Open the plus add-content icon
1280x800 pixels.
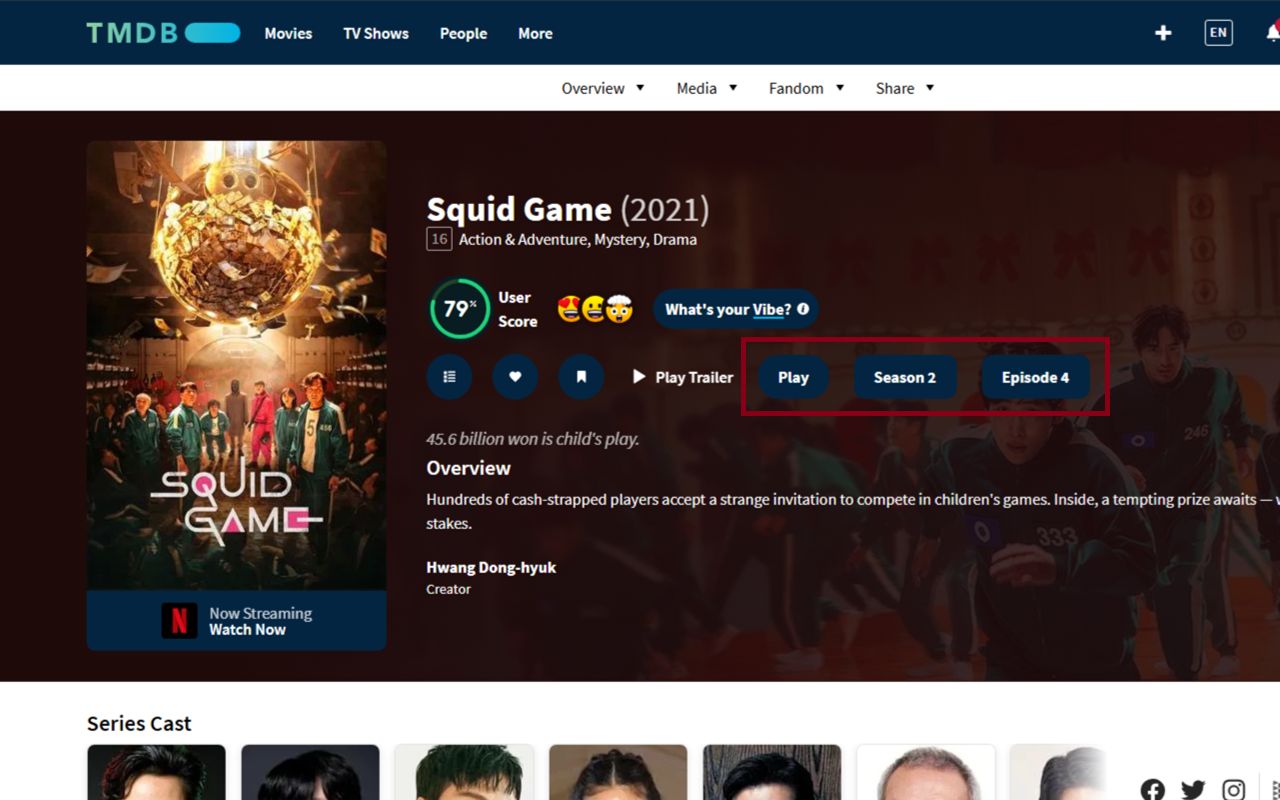point(1163,33)
